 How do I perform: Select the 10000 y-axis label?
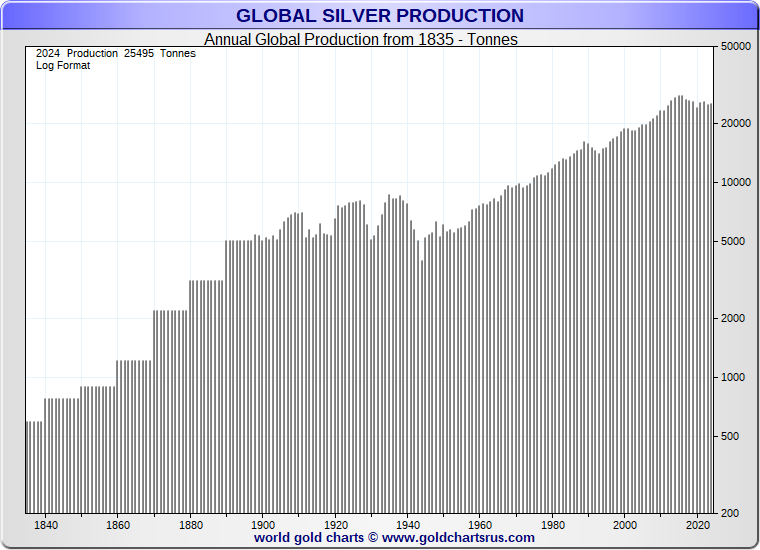point(736,183)
